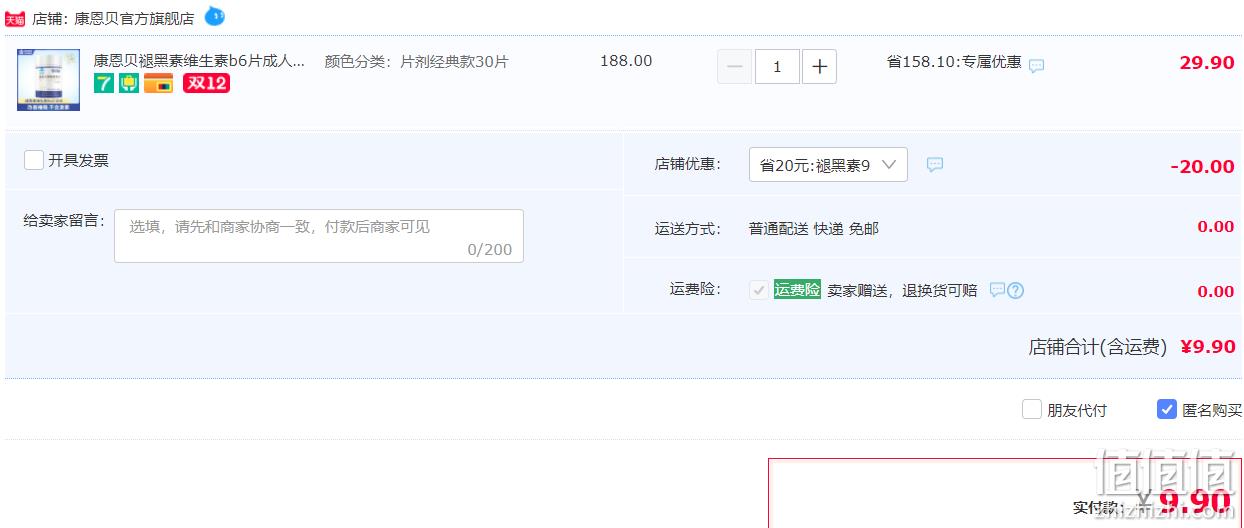
Task: Click the quantity input field showing 1
Action: [777, 67]
